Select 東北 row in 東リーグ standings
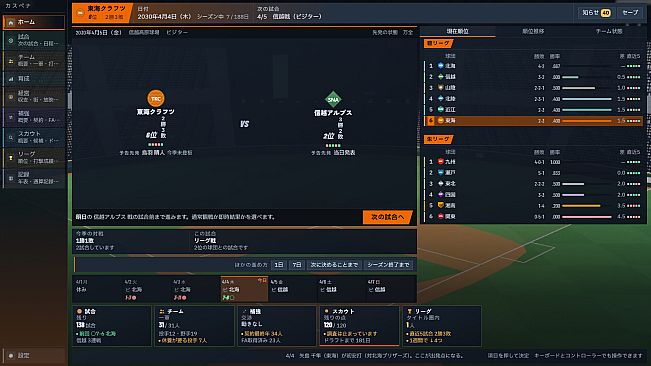The height and width of the screenshot is (366, 651). tap(534, 183)
